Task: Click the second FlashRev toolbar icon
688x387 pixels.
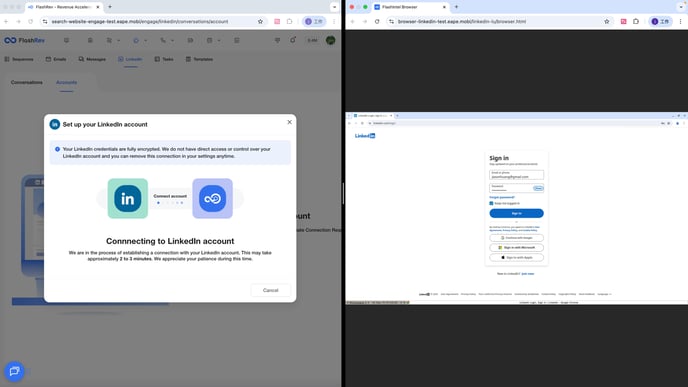Action: pos(90,40)
